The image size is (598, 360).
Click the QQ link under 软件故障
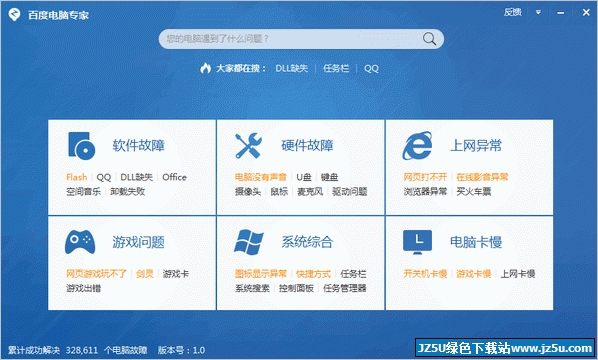pyautogui.click(x=104, y=177)
